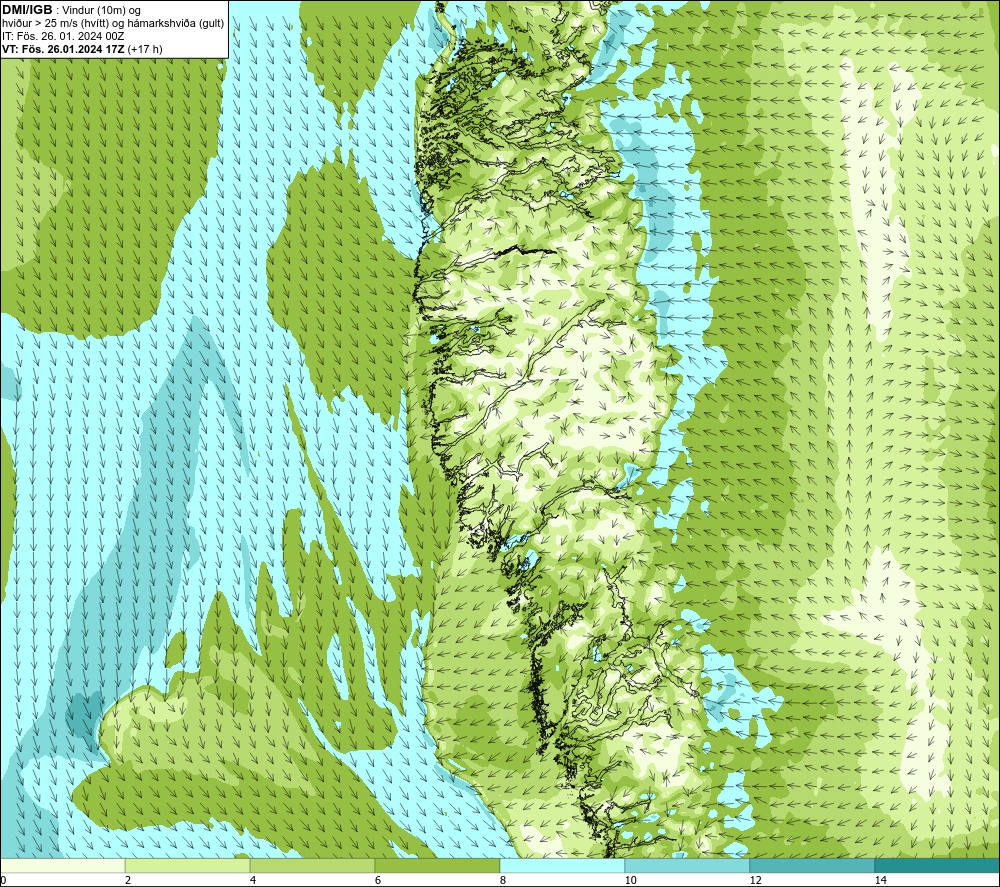Click the scale label '8'
Screen dimensions: 1000x887
pos(503,880)
